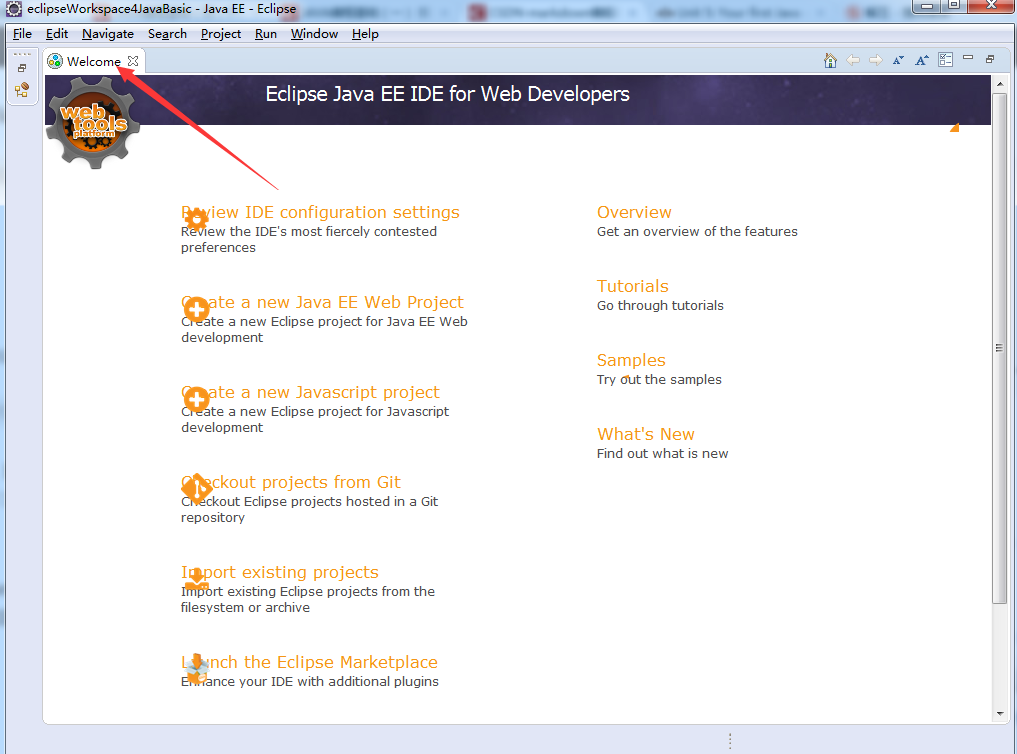The height and width of the screenshot is (754, 1017).
Task: Open the Navigate menu
Action: point(108,34)
